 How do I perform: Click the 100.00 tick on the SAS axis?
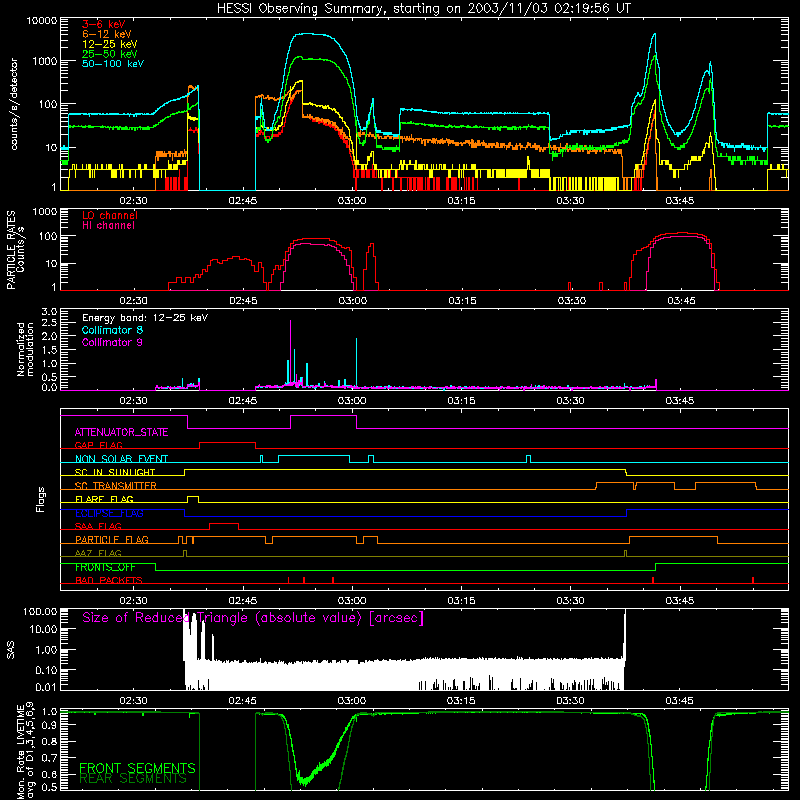(40, 611)
